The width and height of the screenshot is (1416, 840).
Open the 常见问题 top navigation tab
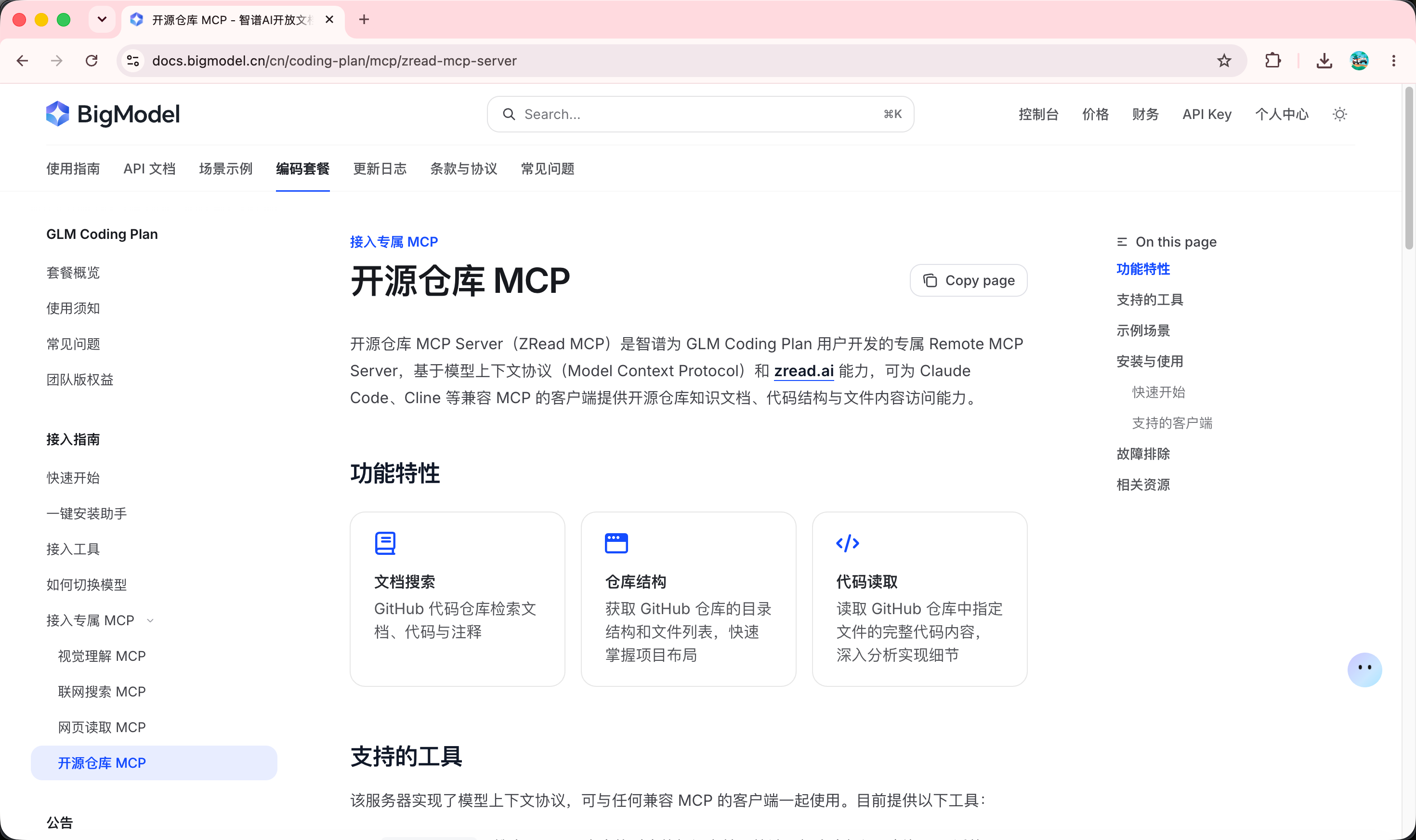pos(547,169)
